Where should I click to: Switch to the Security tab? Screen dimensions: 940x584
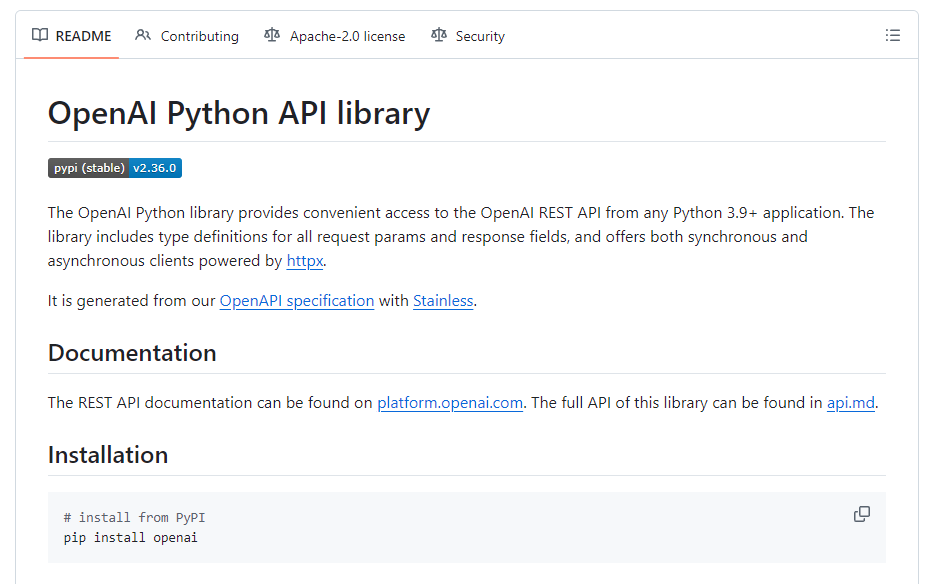[x=468, y=36]
